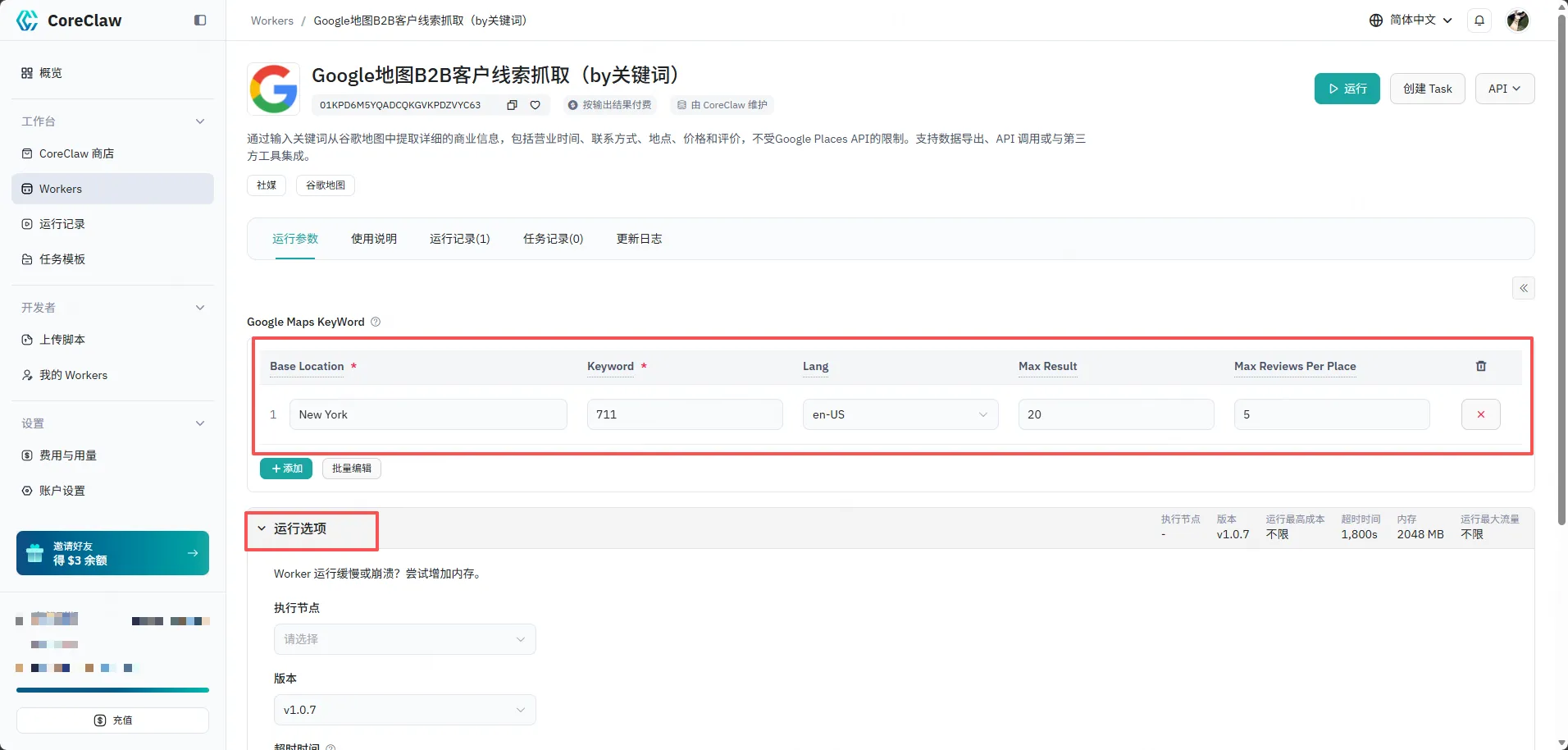This screenshot has height=750, width=1568.
Task: Open 运行记录 in the sidebar
Action: (113, 224)
